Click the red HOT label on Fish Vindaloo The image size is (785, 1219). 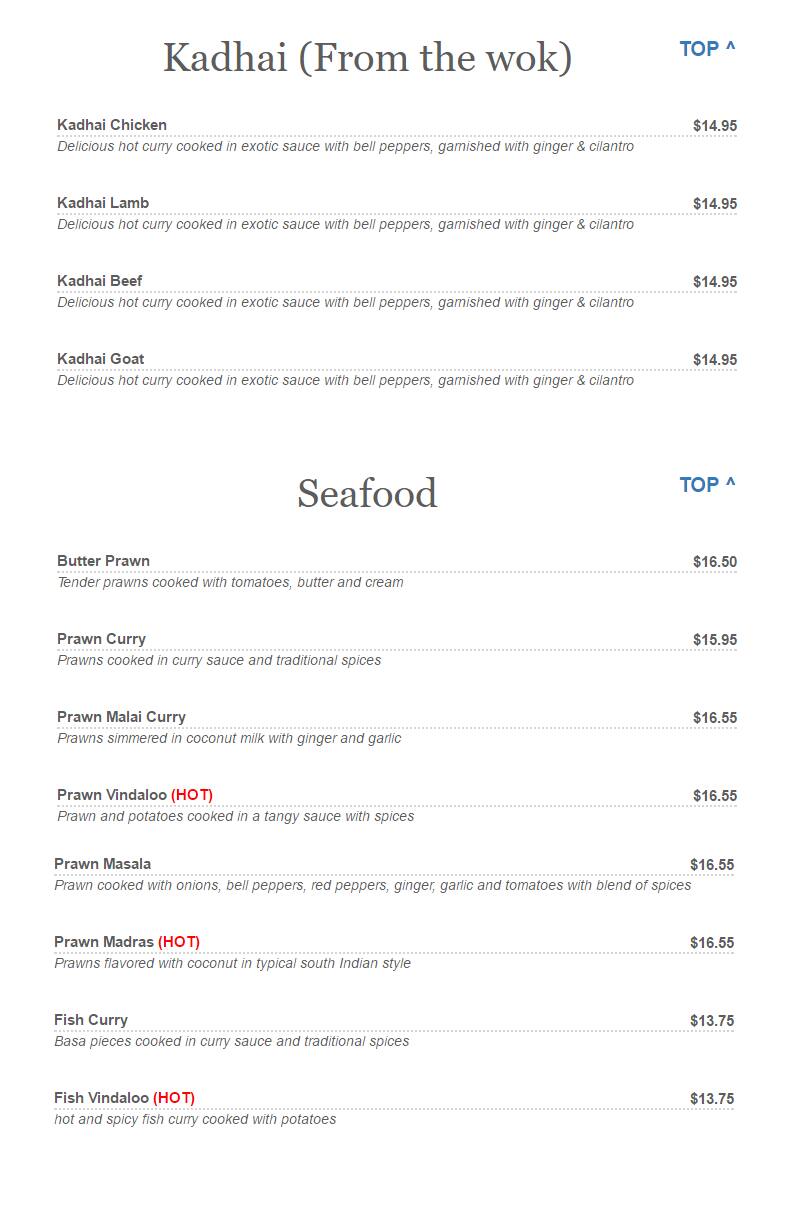pos(174,1098)
